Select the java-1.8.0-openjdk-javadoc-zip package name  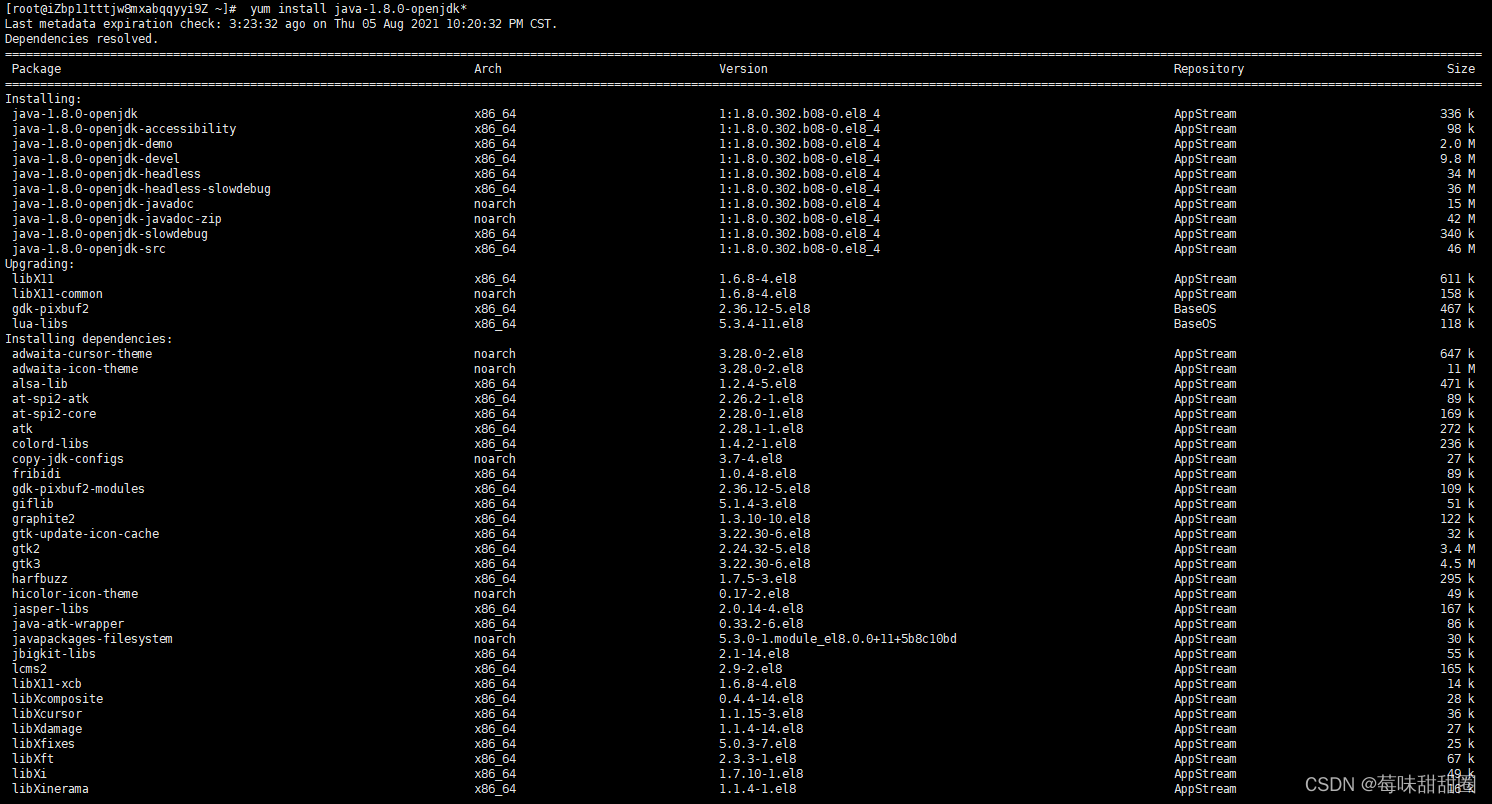pyautogui.click(x=117, y=219)
